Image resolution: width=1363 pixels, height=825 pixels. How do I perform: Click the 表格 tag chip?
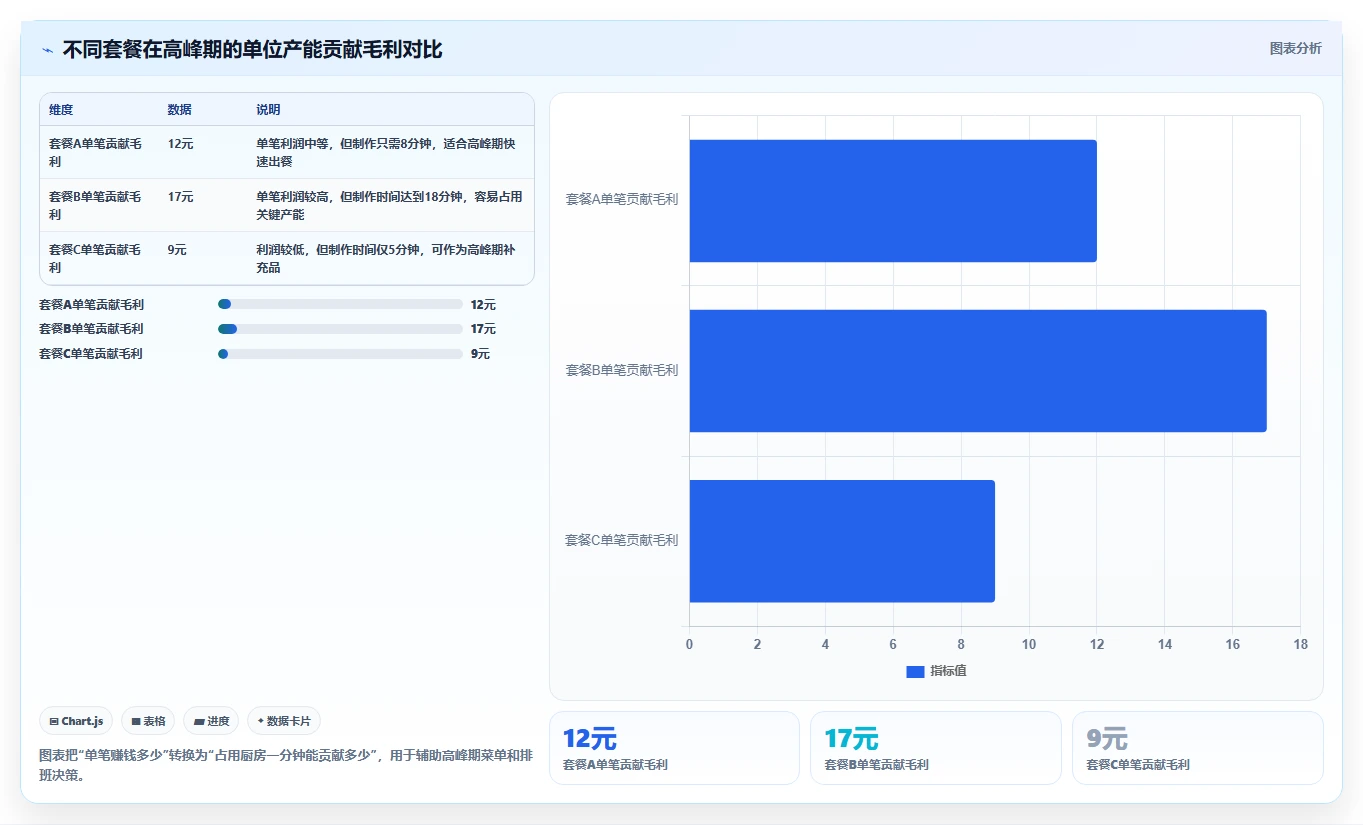pos(148,721)
